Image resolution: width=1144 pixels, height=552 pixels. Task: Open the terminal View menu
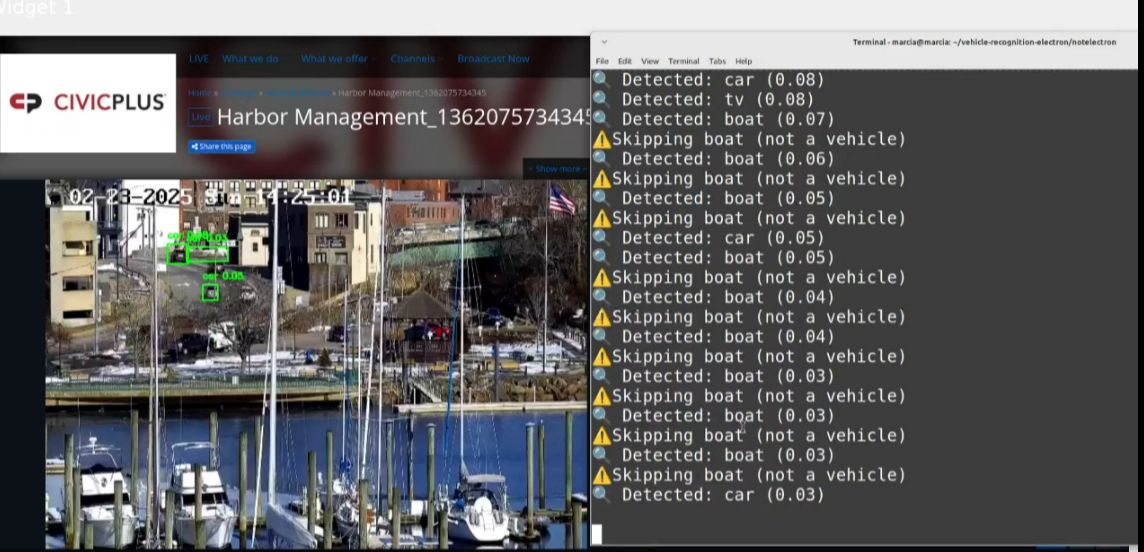pyautogui.click(x=650, y=61)
